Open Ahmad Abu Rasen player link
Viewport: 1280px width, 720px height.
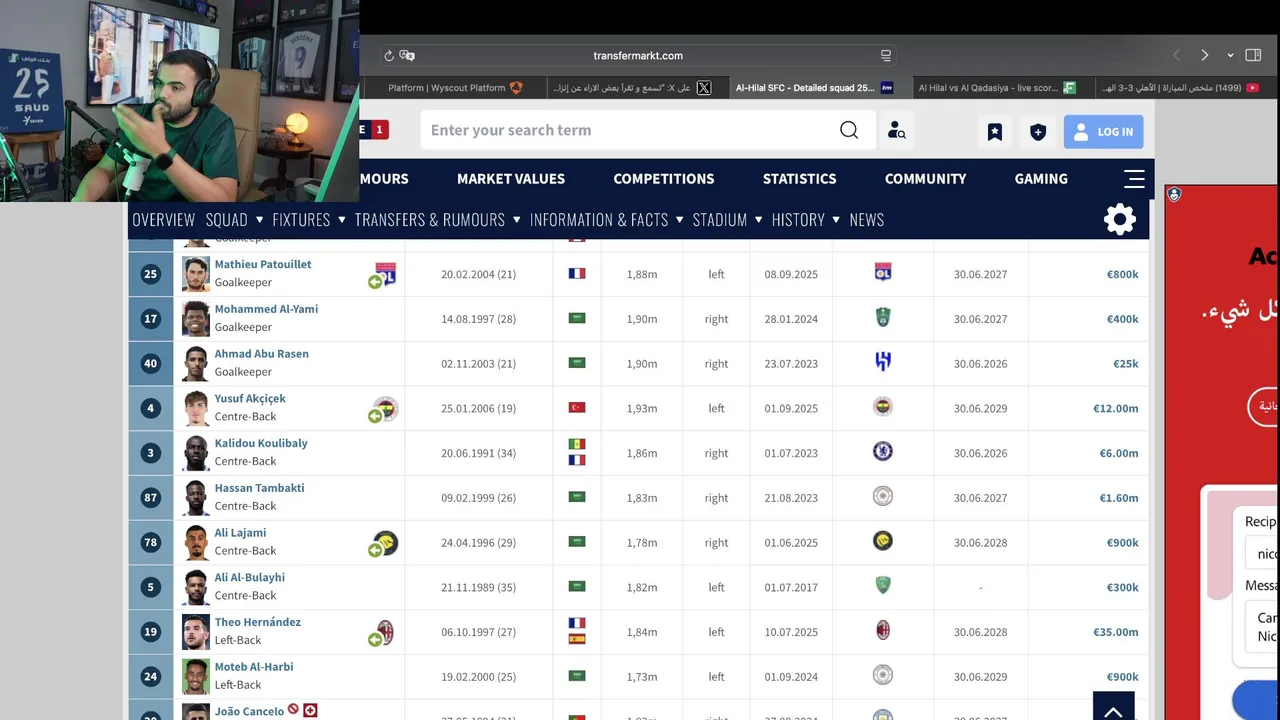coord(261,354)
